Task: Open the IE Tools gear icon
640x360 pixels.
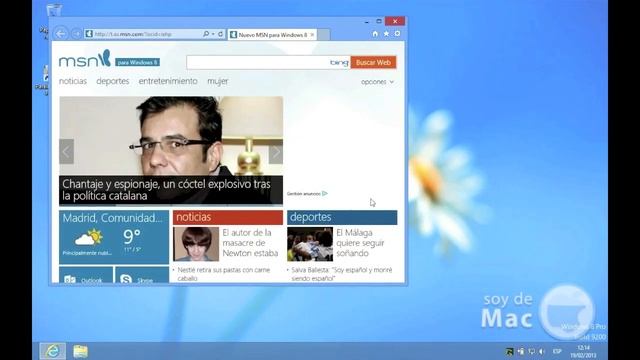Action: coord(398,34)
